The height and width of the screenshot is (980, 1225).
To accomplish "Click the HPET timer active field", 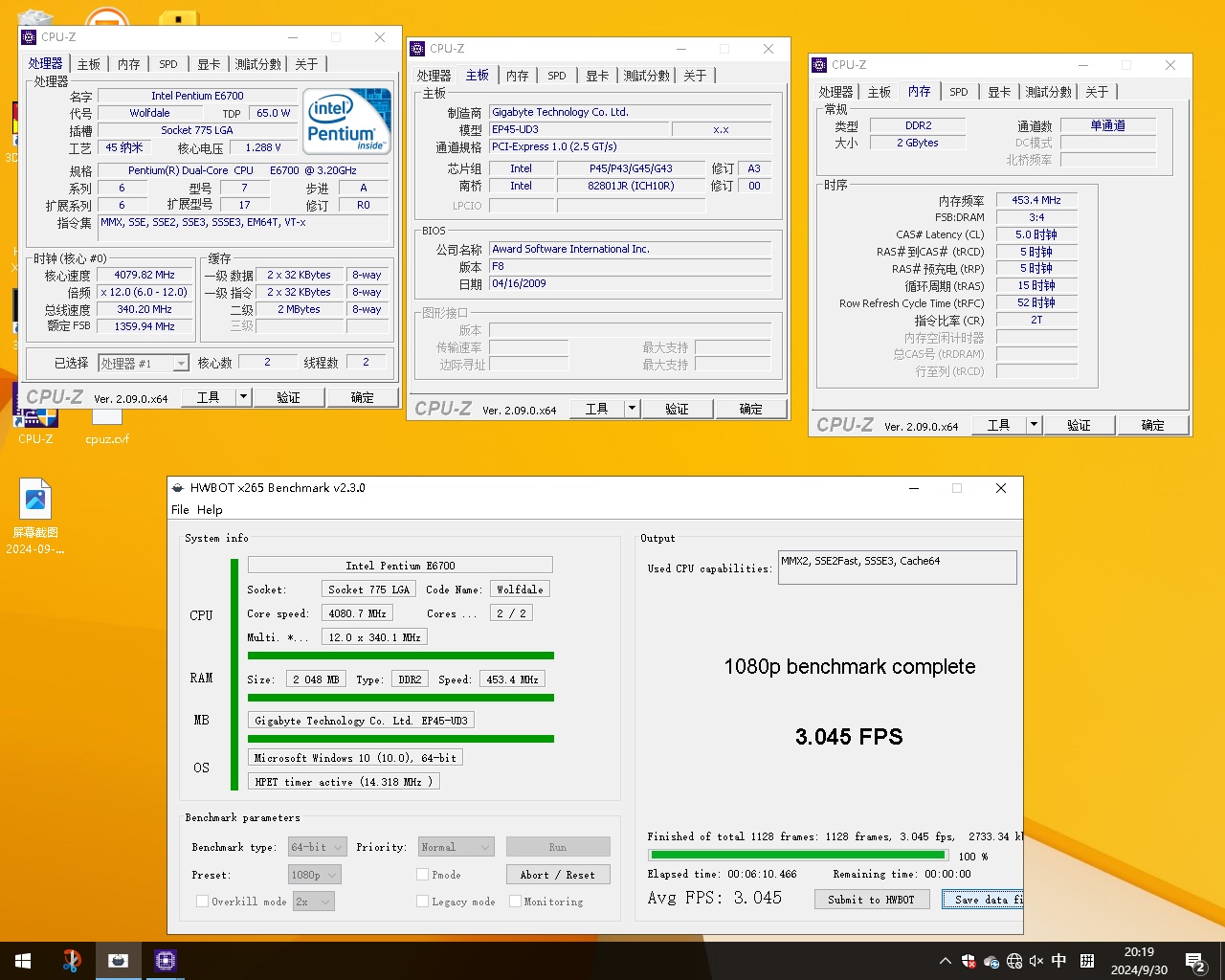I will pyautogui.click(x=345, y=782).
